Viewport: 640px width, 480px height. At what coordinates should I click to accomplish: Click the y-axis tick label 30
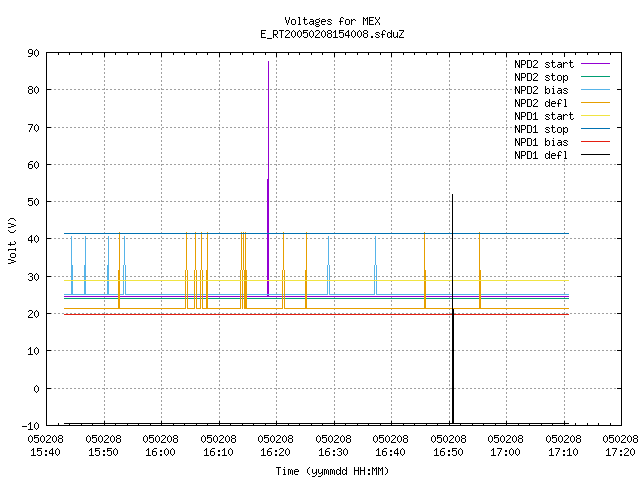pyautogui.click(x=33, y=277)
